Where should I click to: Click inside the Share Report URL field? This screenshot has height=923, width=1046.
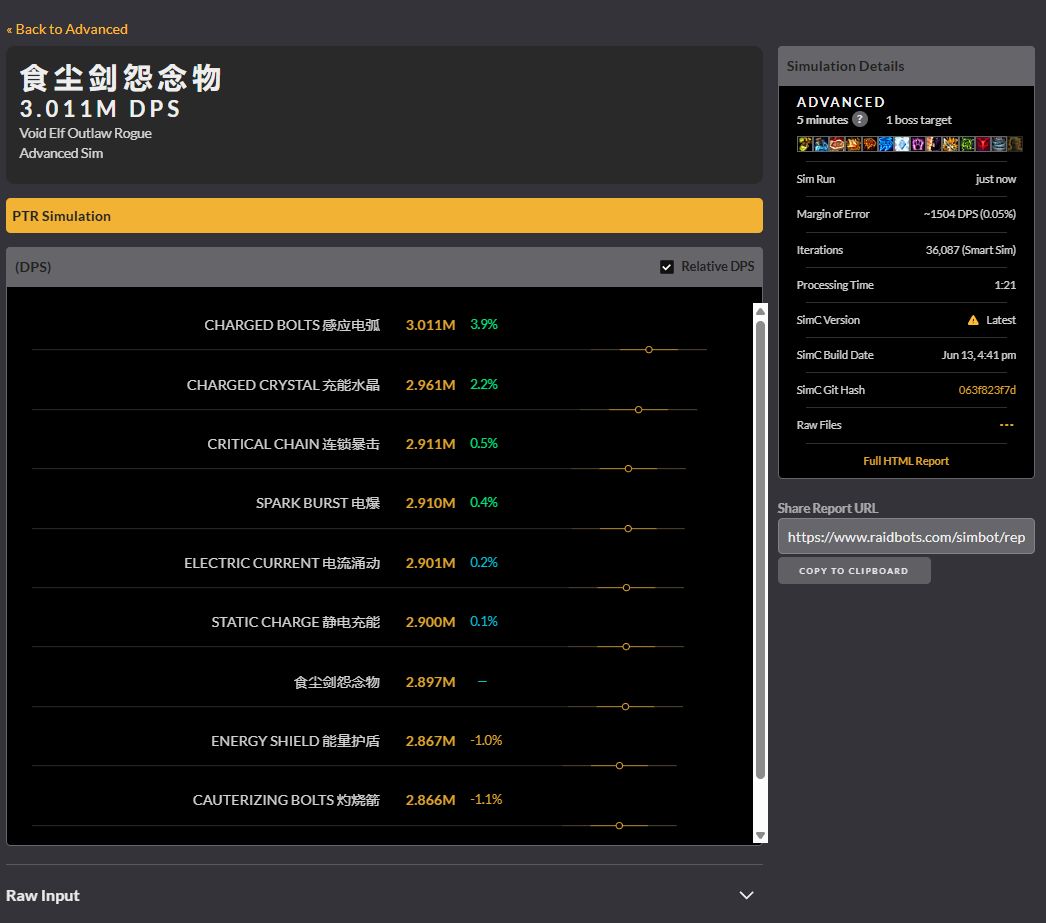point(905,536)
